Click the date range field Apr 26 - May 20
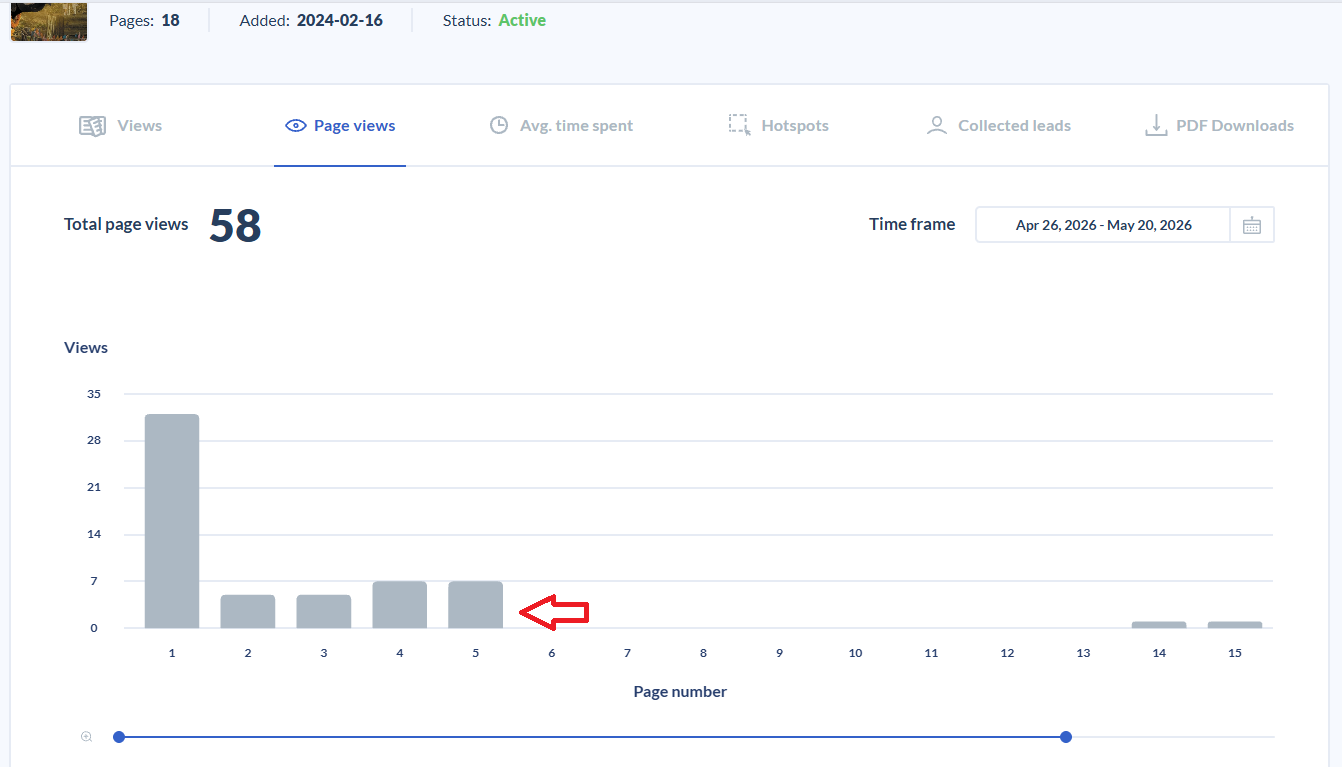This screenshot has width=1342, height=767. 1103,225
